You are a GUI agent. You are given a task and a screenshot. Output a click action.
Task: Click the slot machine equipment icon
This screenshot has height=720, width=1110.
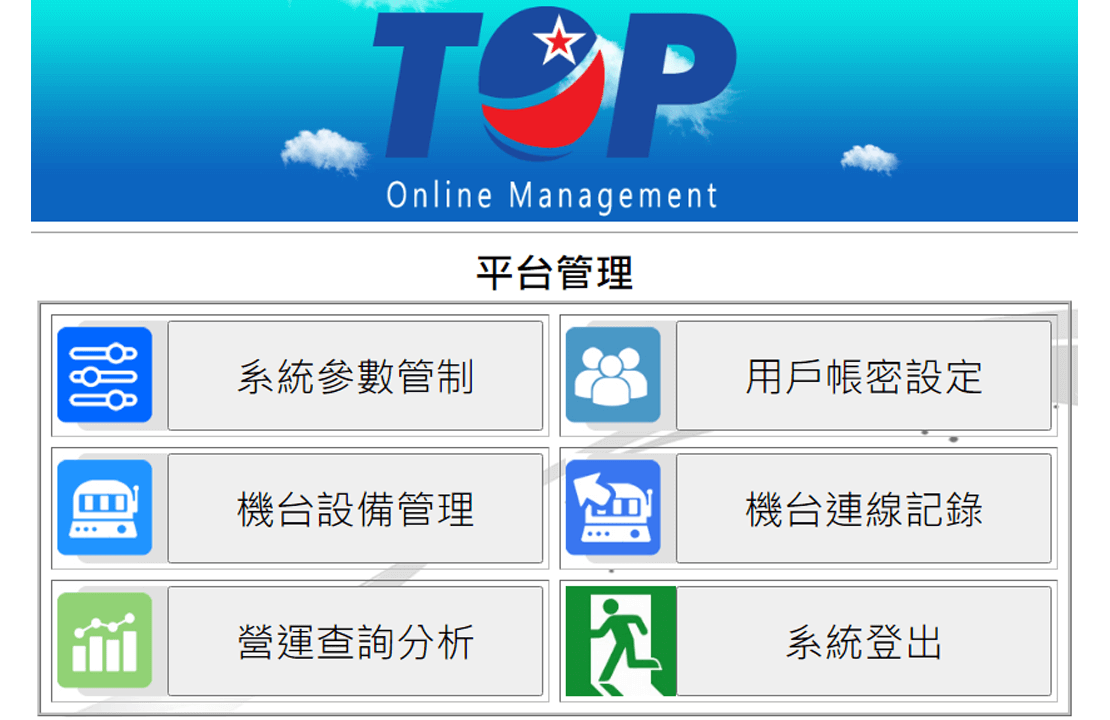point(105,508)
